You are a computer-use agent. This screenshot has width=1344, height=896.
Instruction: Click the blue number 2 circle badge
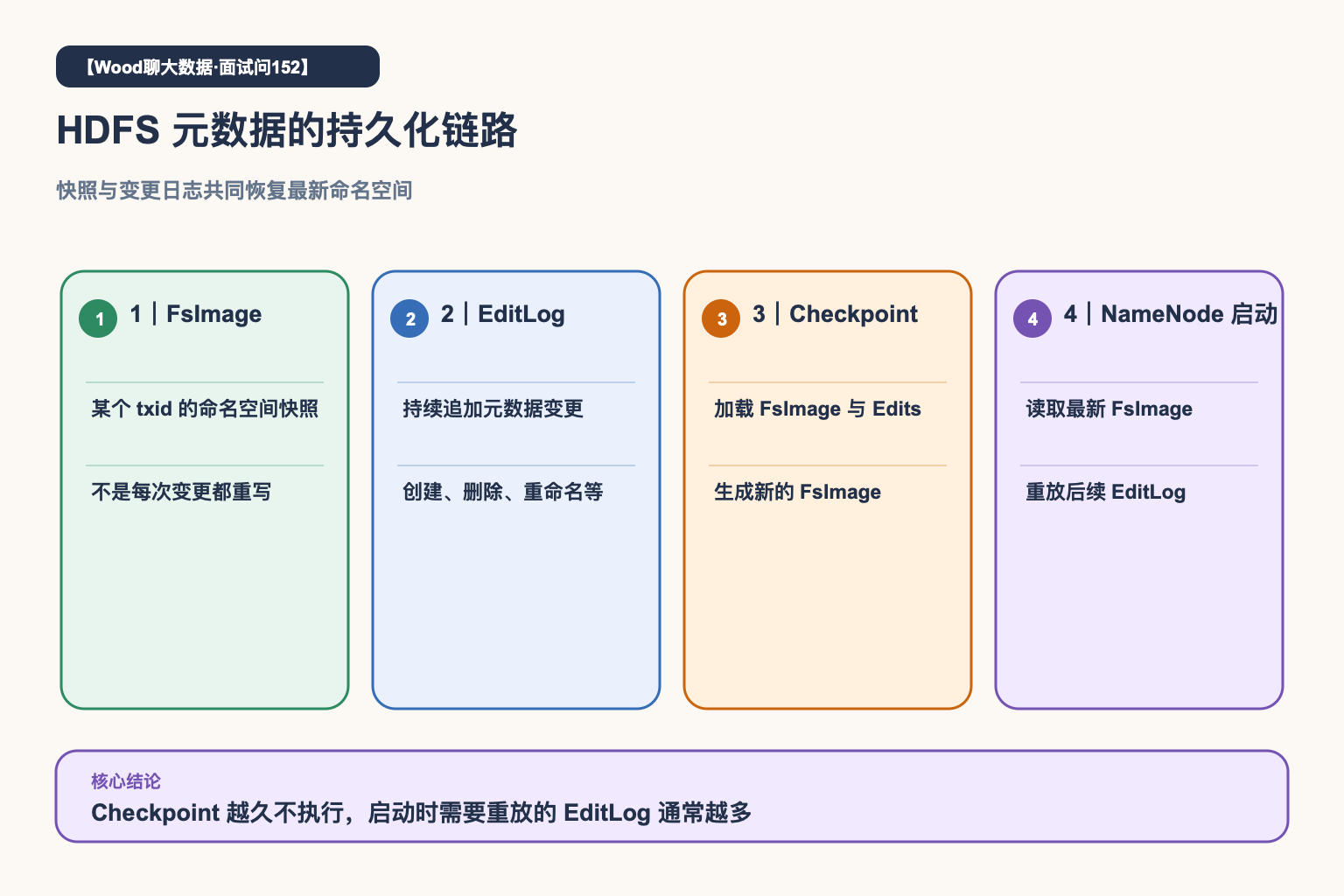[x=409, y=318]
